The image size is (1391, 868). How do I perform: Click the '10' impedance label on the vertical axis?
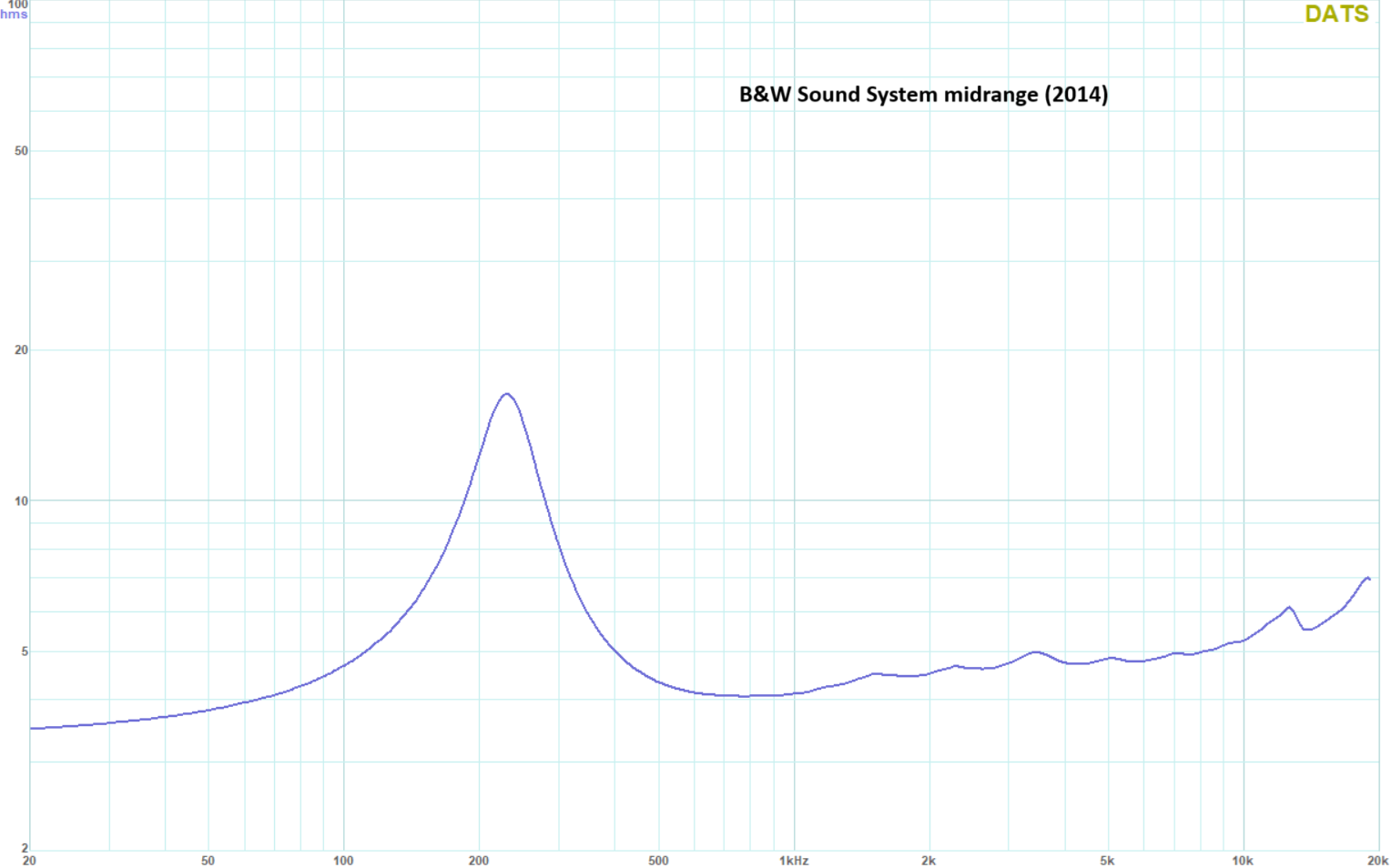pos(21,500)
